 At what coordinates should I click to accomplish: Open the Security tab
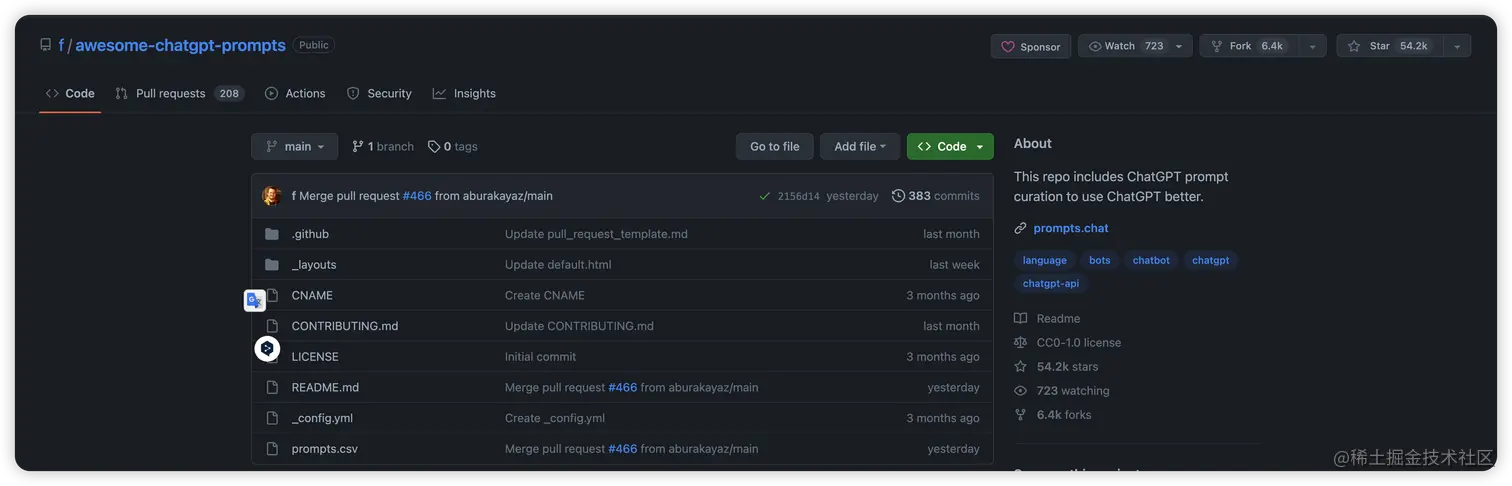[379, 93]
